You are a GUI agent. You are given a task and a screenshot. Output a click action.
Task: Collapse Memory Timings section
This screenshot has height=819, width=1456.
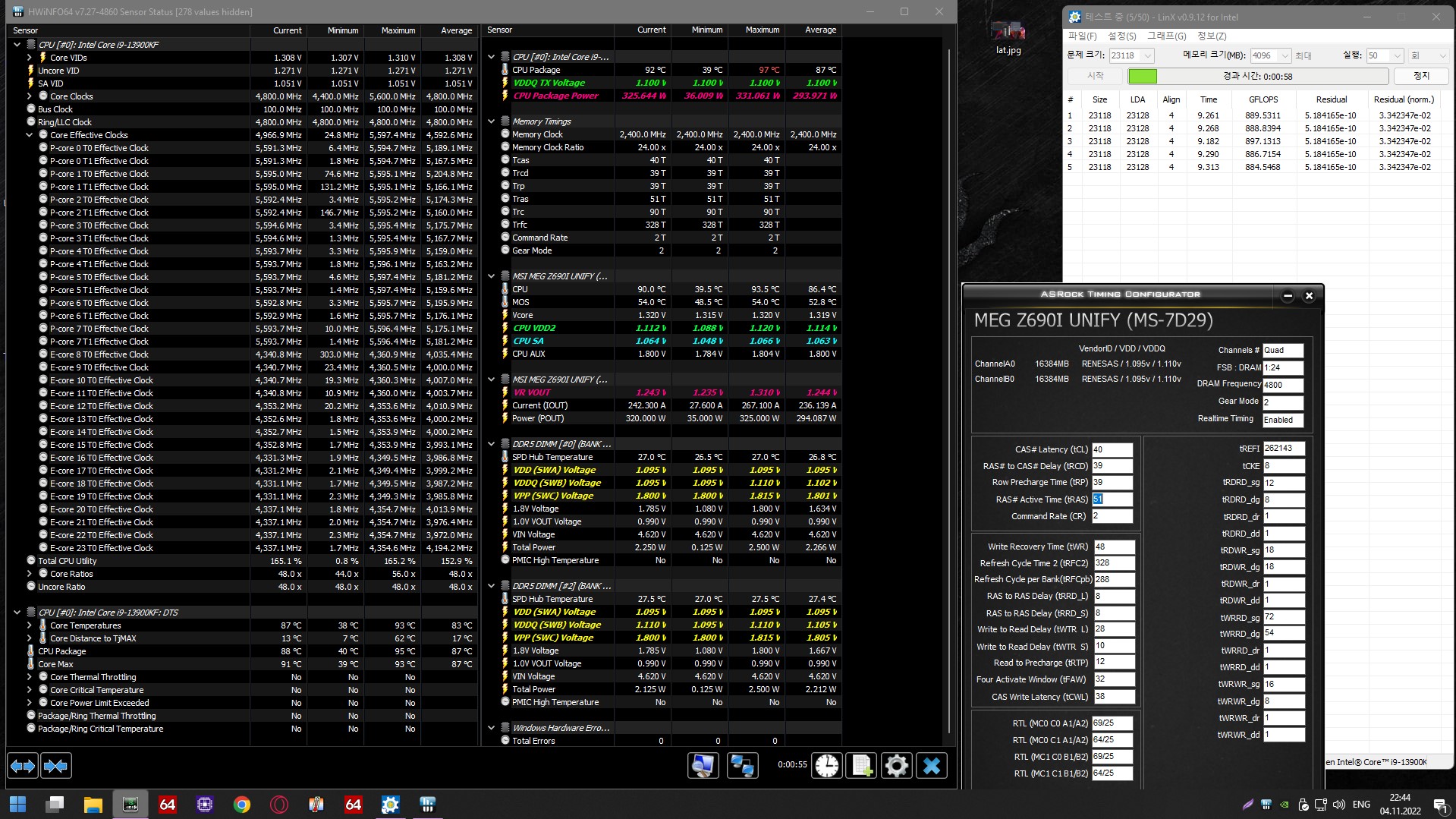[491, 121]
